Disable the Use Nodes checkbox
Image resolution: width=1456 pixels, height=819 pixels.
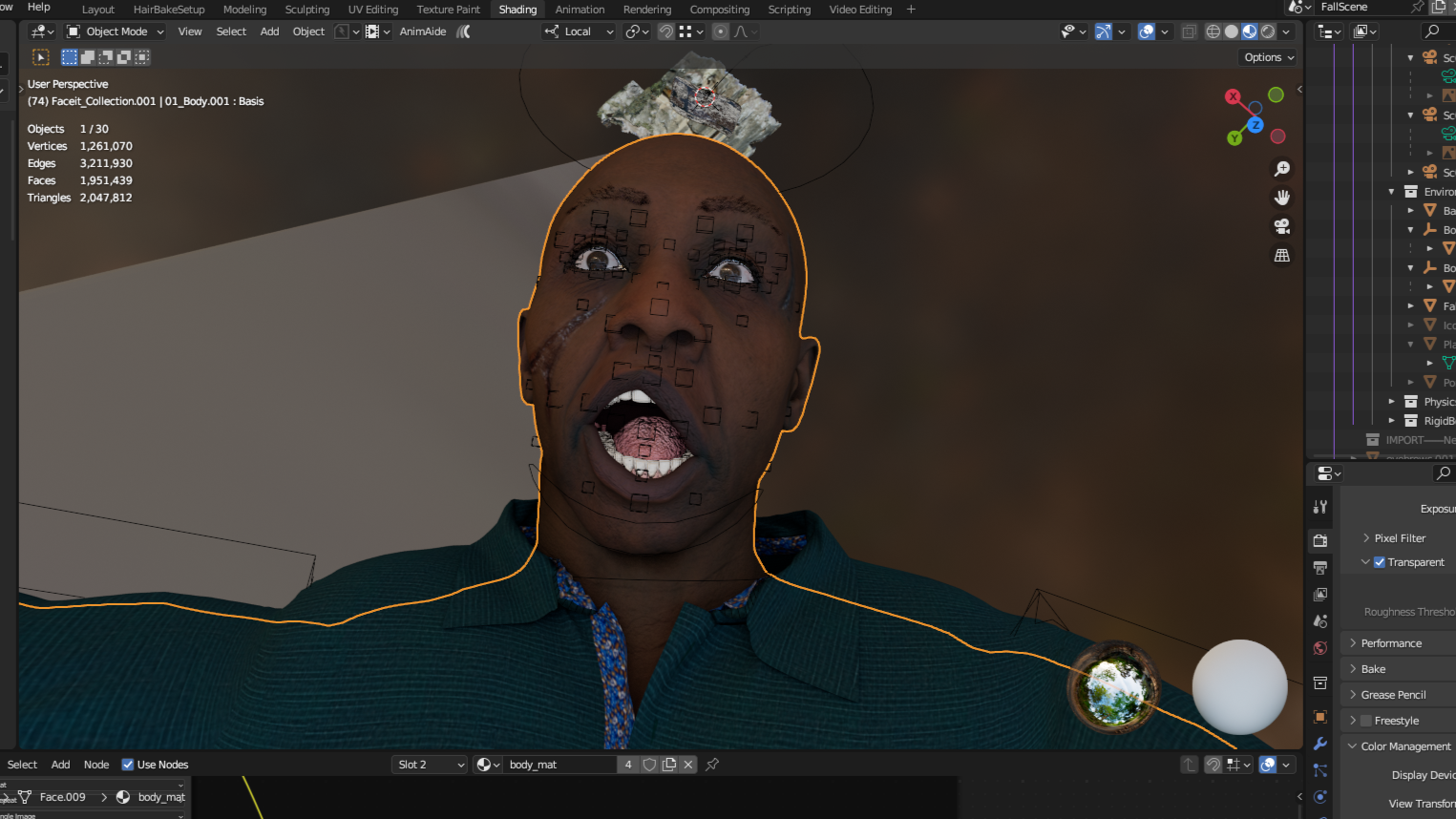coord(128,765)
